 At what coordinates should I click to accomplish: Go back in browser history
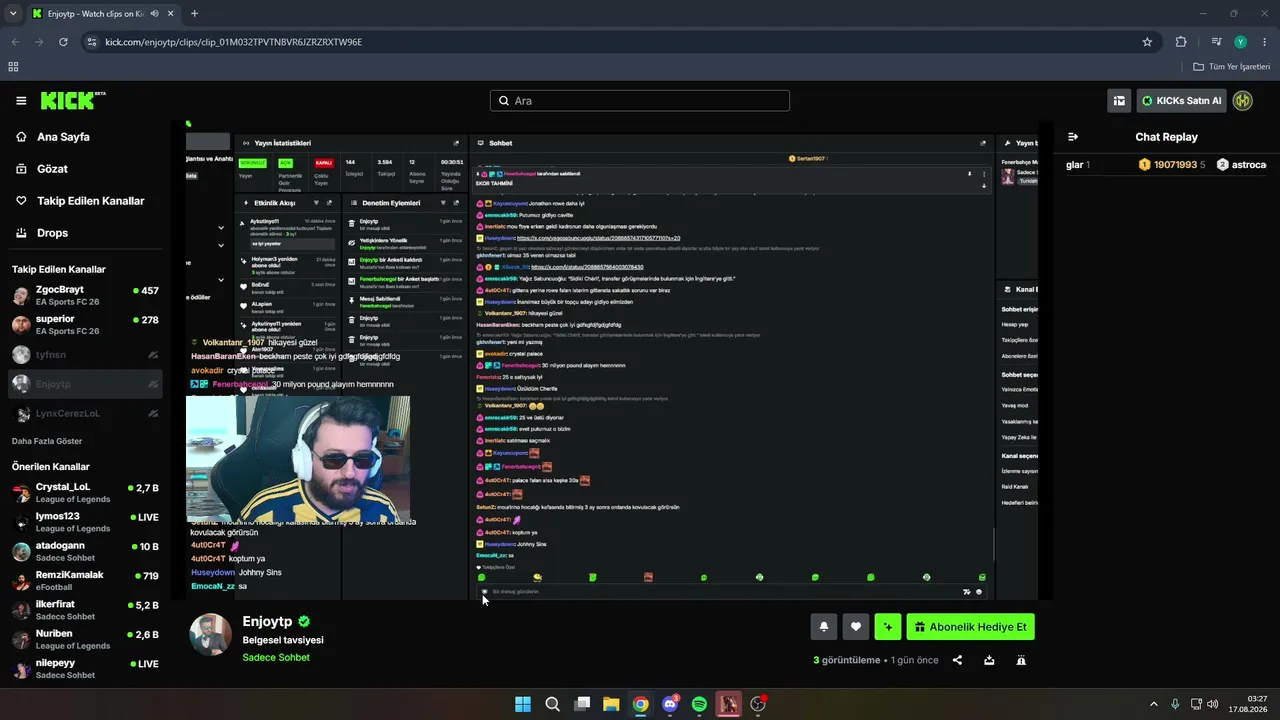click(15, 42)
